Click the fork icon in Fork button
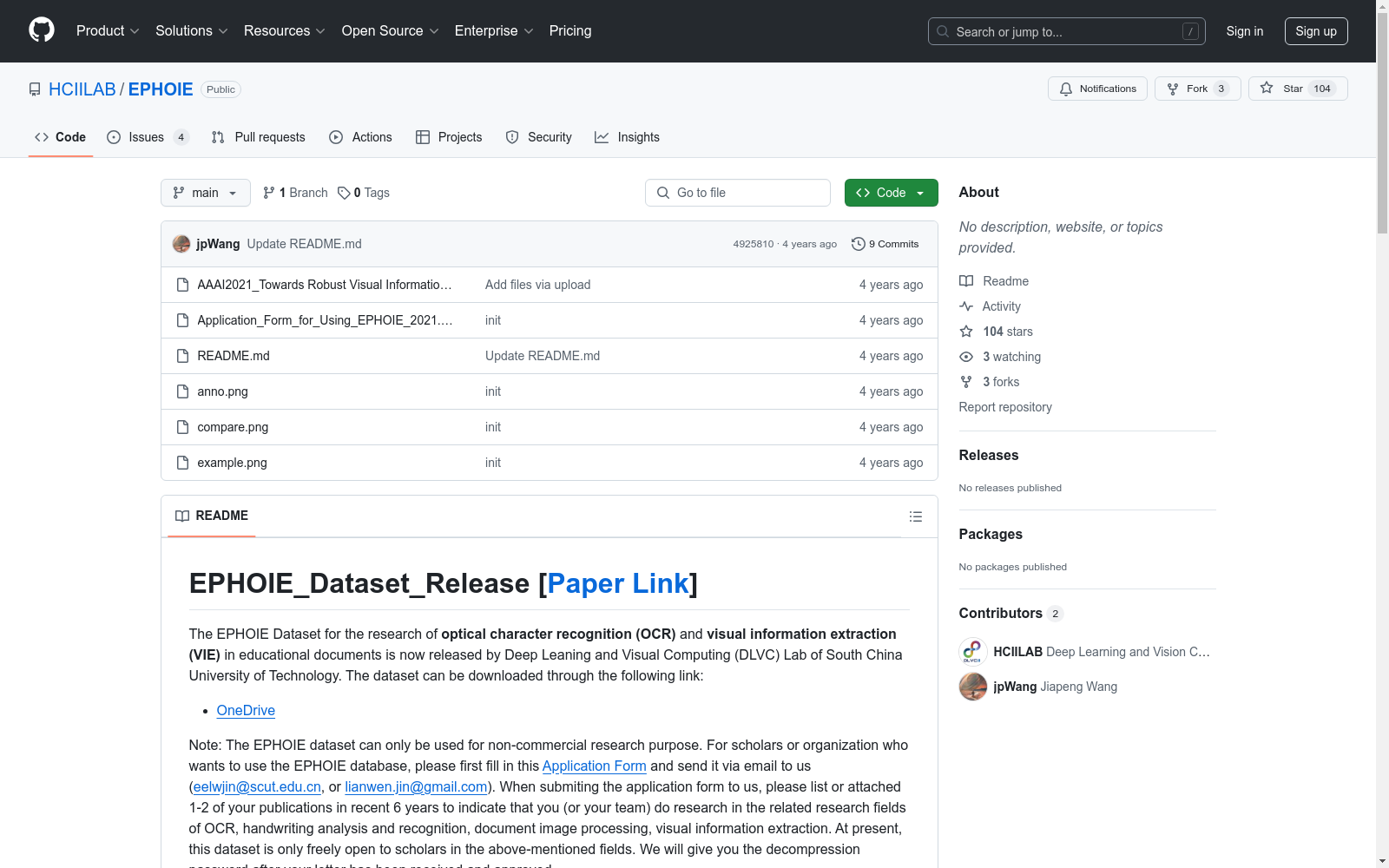The width and height of the screenshot is (1389, 868). tap(1173, 89)
